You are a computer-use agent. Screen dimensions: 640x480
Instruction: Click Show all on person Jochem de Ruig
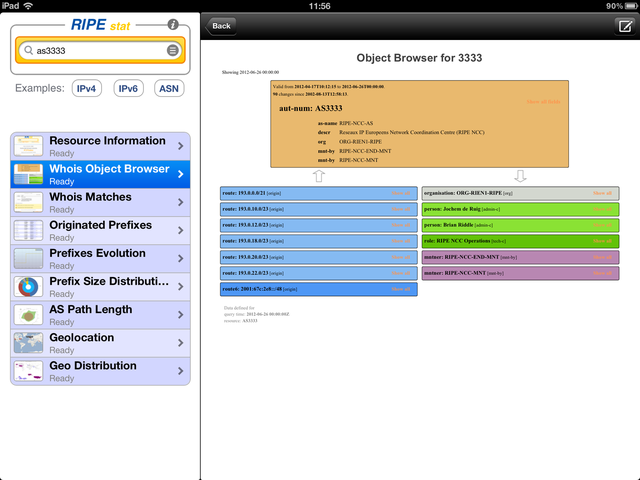602,209
